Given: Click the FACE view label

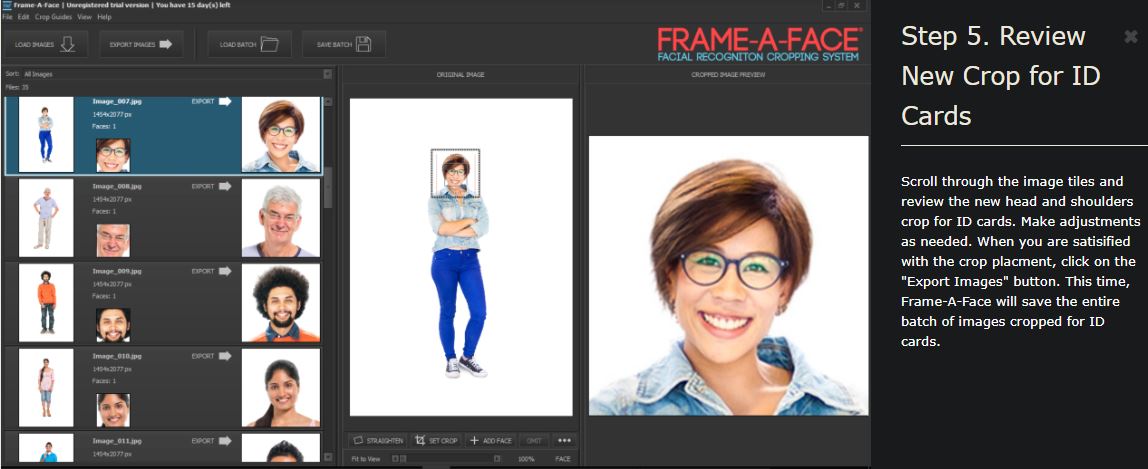Looking at the screenshot, I should [562, 459].
